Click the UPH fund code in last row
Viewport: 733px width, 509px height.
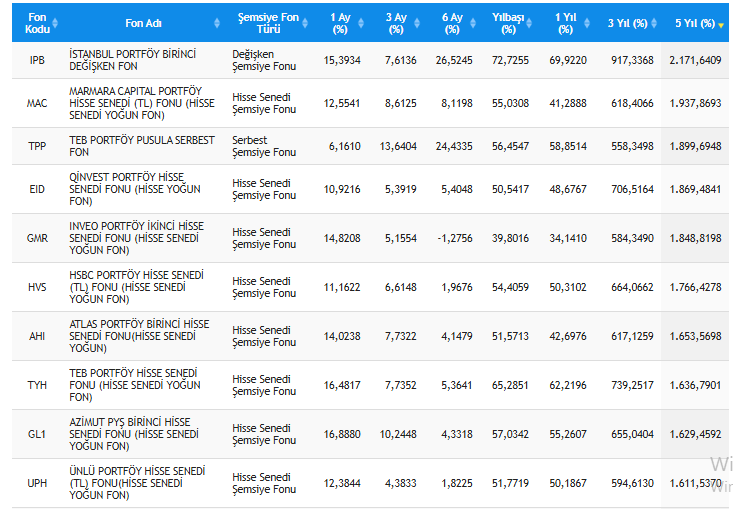tap(37, 483)
